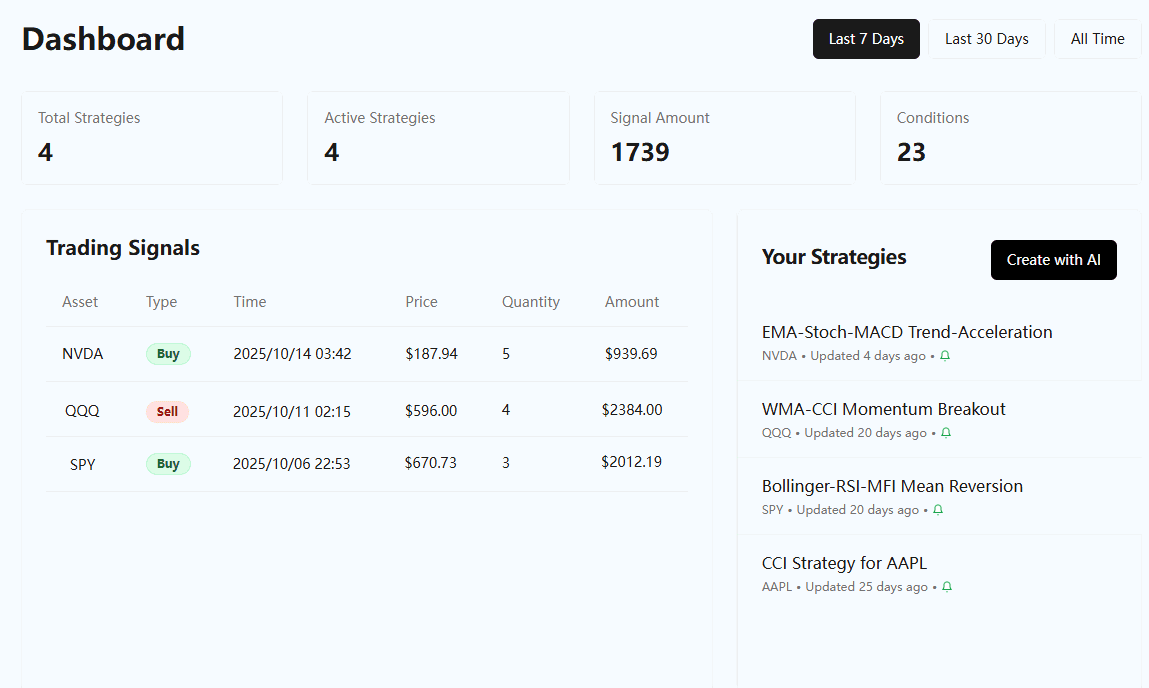Screen dimensions: 1149x688
Task: Show All Time data
Action: (x=1097, y=39)
